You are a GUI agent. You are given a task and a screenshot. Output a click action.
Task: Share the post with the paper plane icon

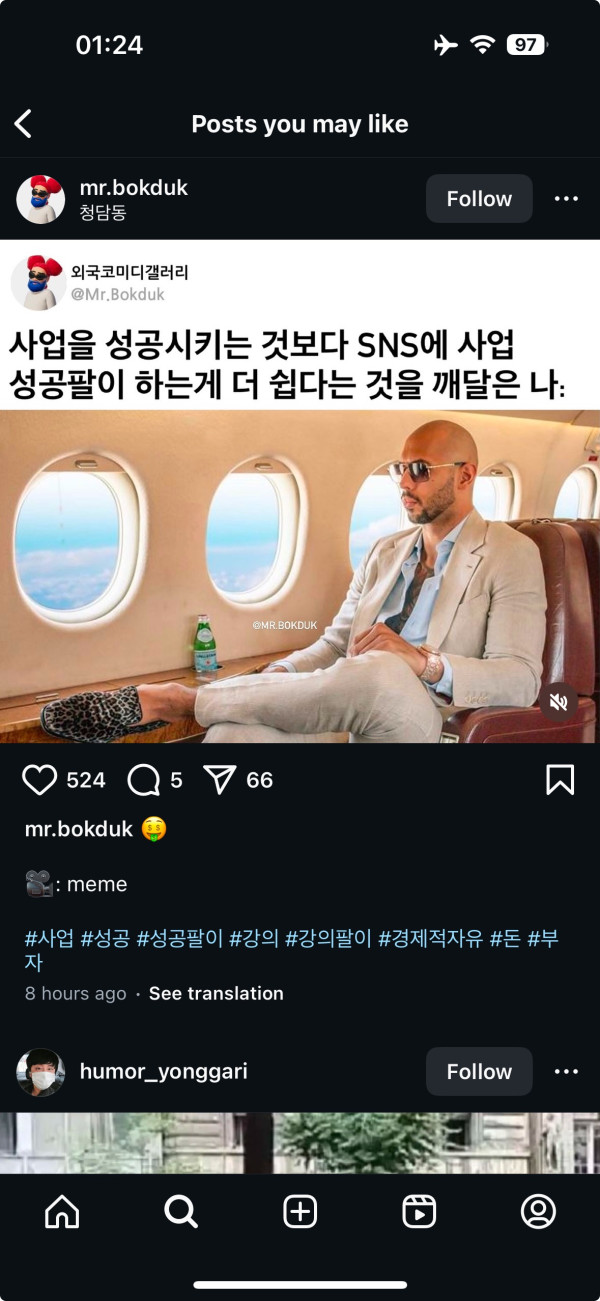[219, 780]
